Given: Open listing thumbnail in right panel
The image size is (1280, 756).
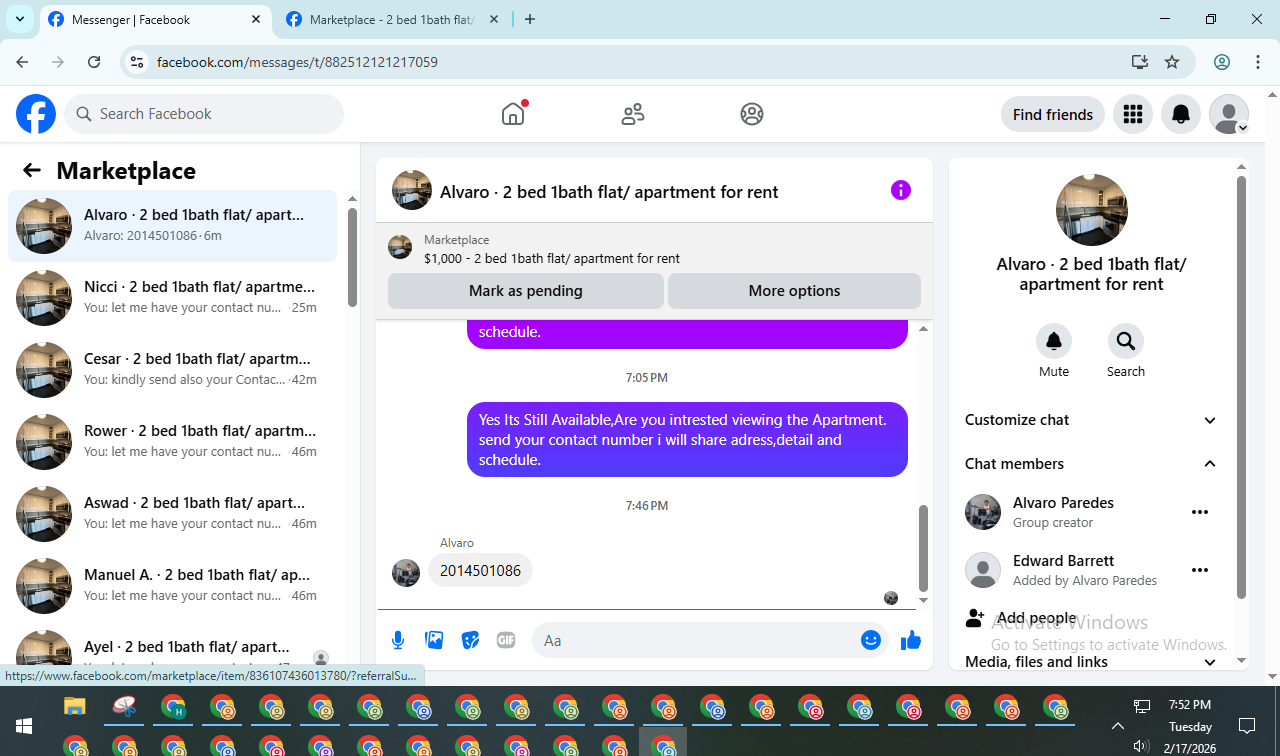Looking at the screenshot, I should coord(1092,210).
